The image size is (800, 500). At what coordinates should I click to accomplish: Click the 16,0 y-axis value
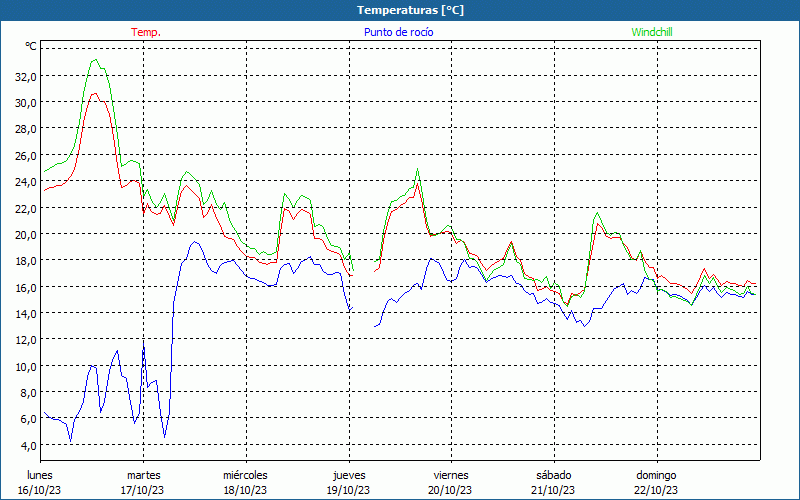pos(26,287)
